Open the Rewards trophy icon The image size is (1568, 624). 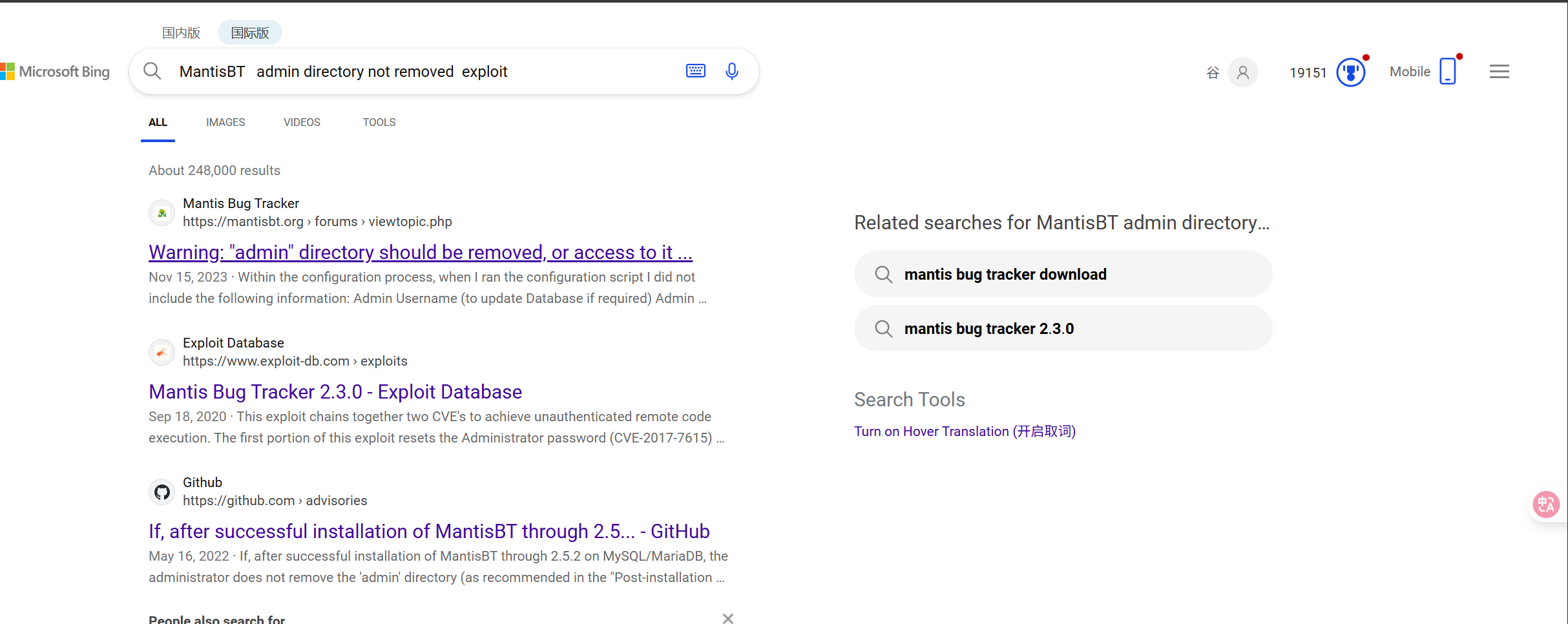coord(1351,72)
